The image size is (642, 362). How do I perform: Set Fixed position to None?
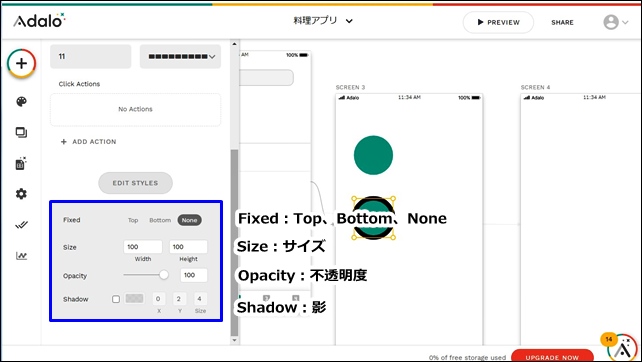point(190,220)
